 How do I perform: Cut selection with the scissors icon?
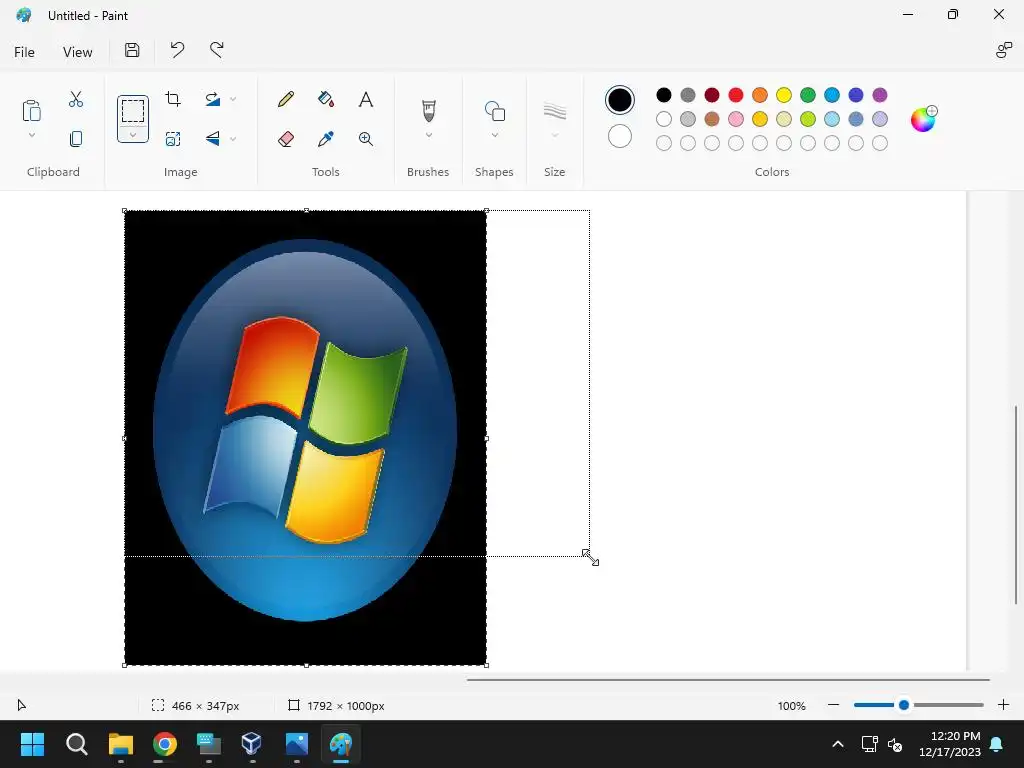(76, 99)
